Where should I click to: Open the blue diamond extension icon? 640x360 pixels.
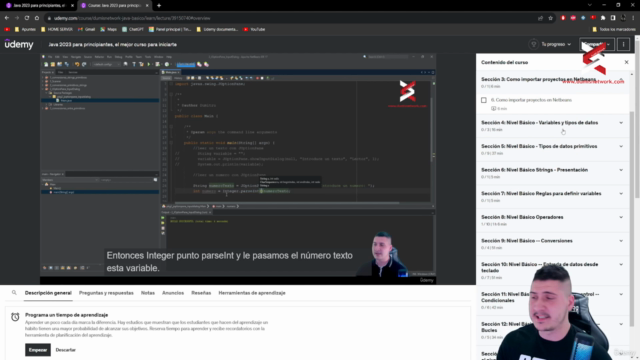pos(583,18)
